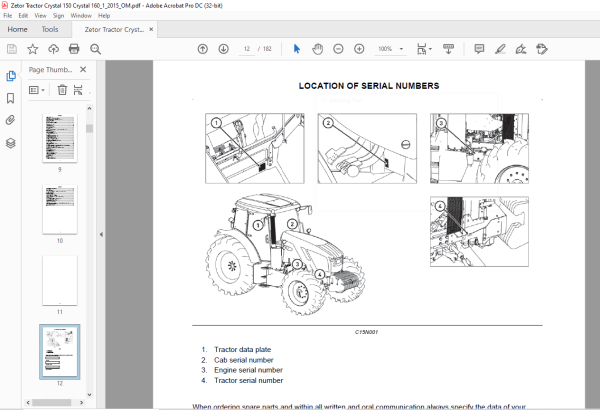Open the Add comment sticky note tool
The height and width of the screenshot is (410, 600).
click(x=479, y=49)
